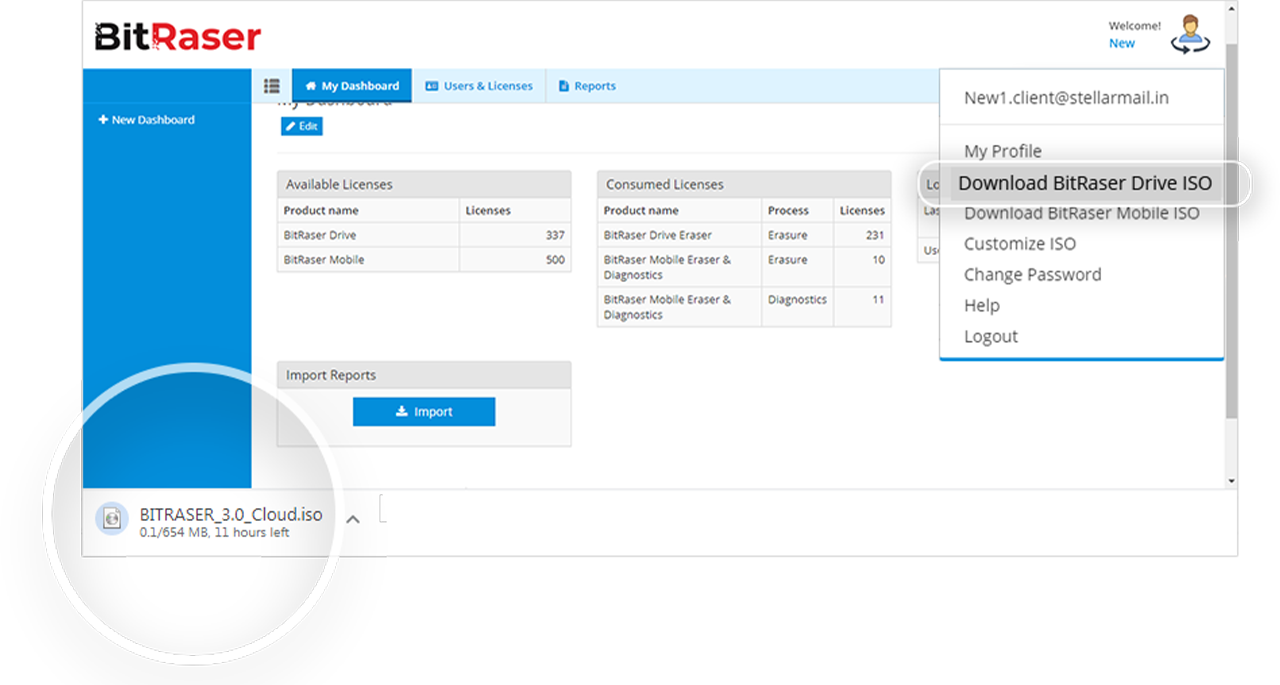
Task: Click the New username link
Action: 1121,43
